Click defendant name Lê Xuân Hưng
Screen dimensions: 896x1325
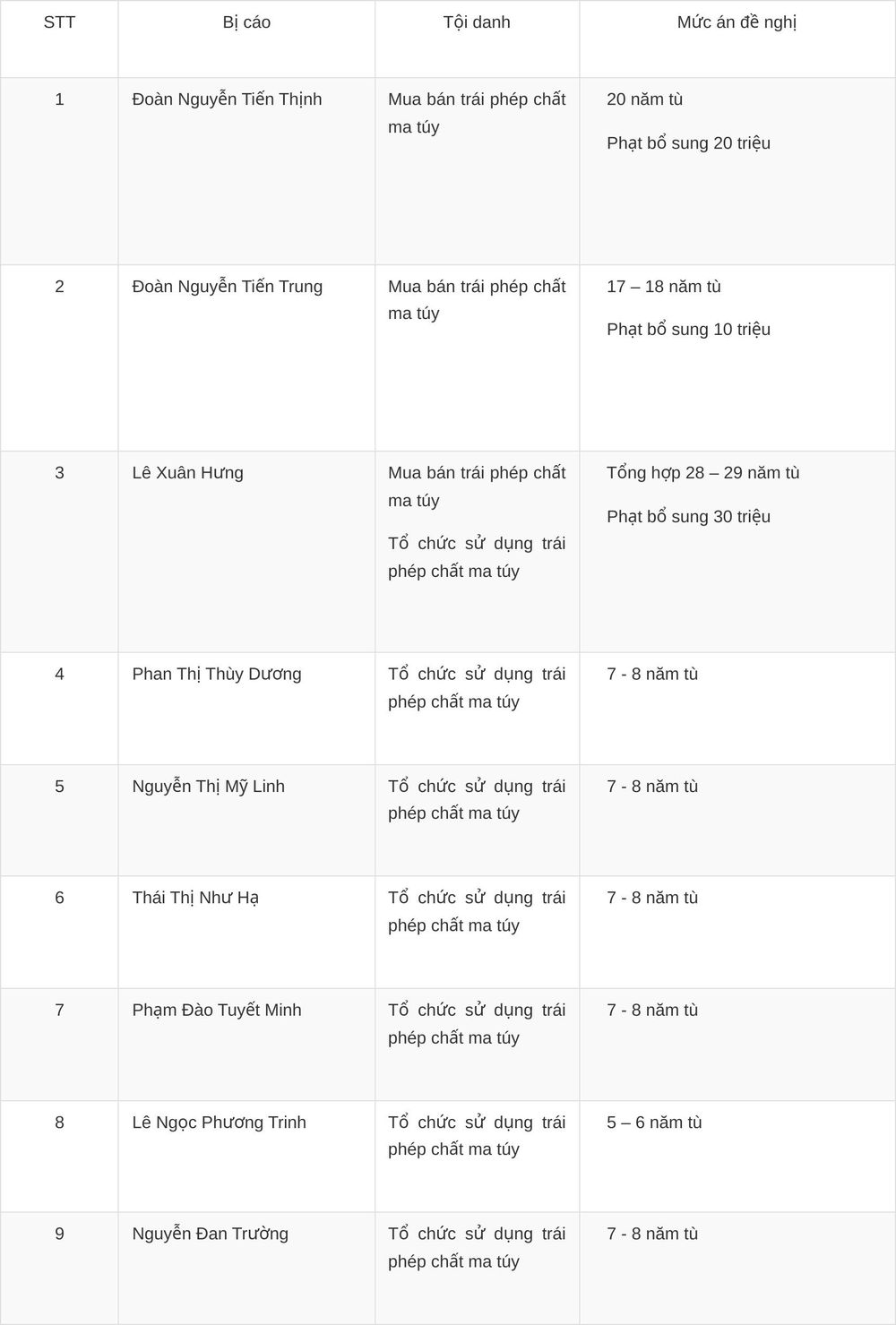coord(188,473)
